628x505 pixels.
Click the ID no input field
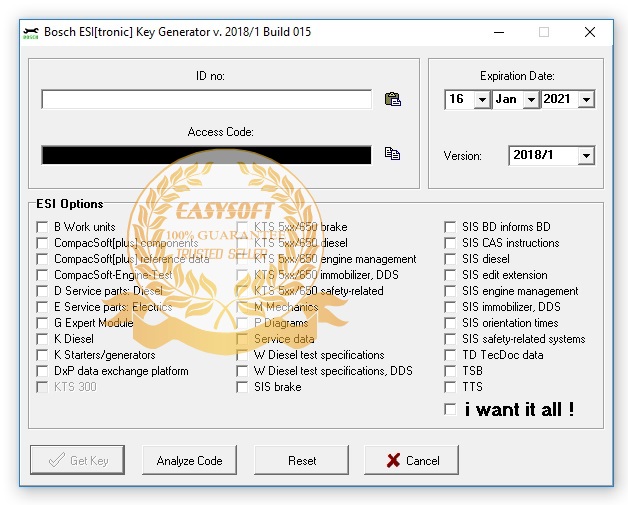click(206, 99)
